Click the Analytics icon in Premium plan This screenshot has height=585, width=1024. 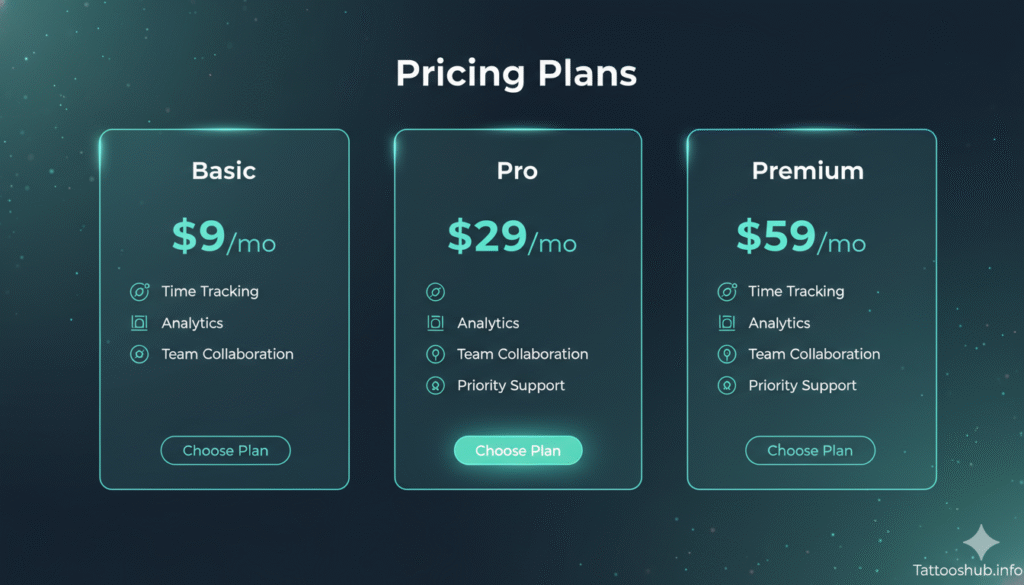pos(727,323)
